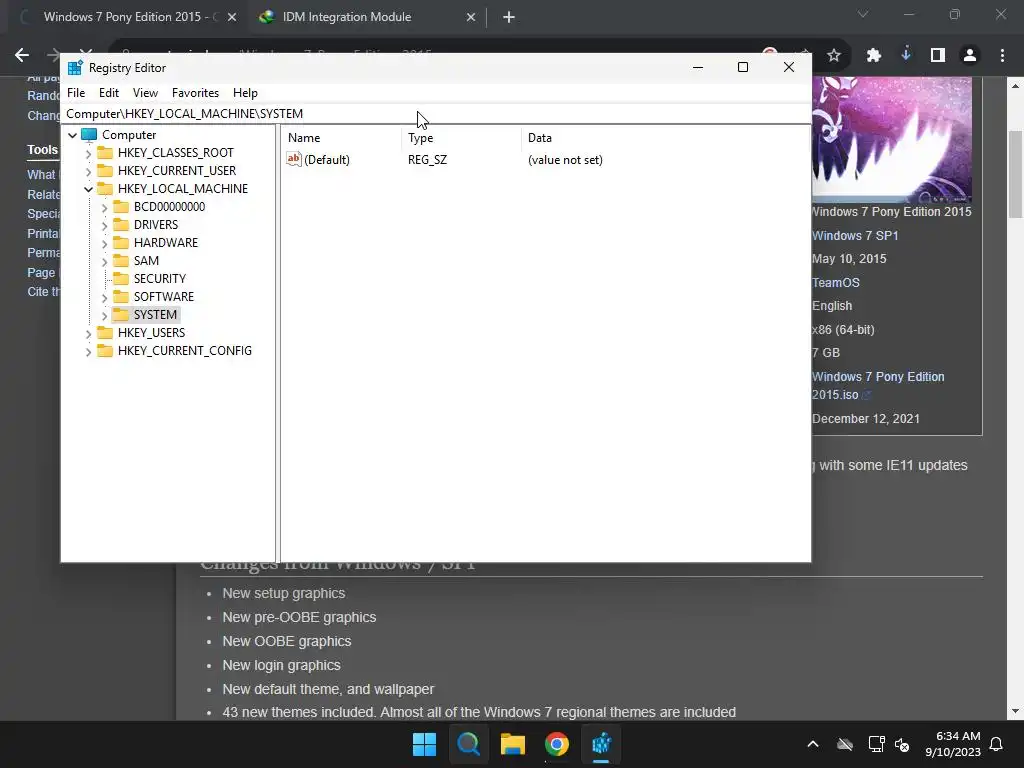The height and width of the screenshot is (768, 1024).
Task: Open TeamOS link on webpage
Action: (x=836, y=283)
